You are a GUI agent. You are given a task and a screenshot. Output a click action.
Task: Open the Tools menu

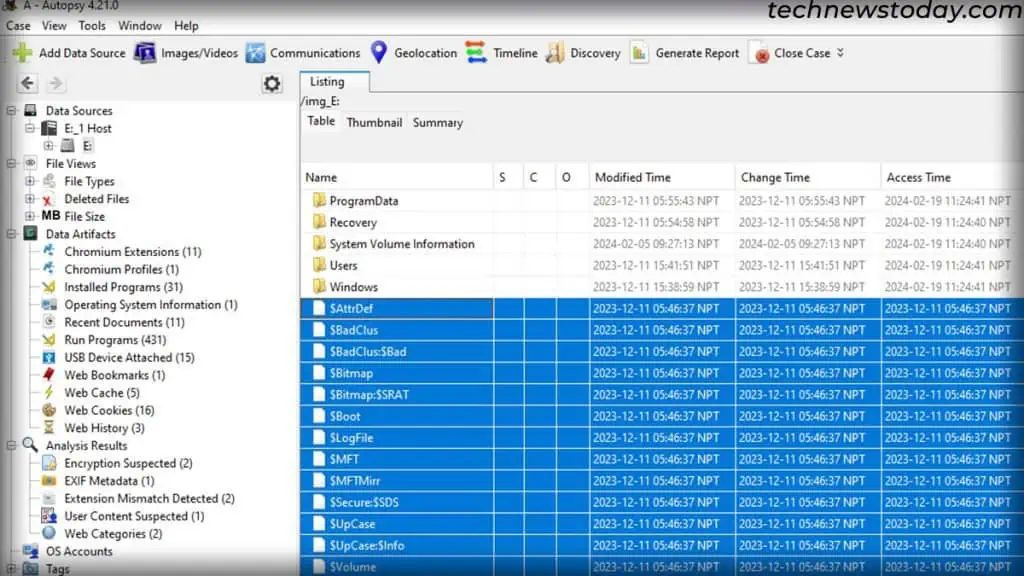(x=92, y=25)
